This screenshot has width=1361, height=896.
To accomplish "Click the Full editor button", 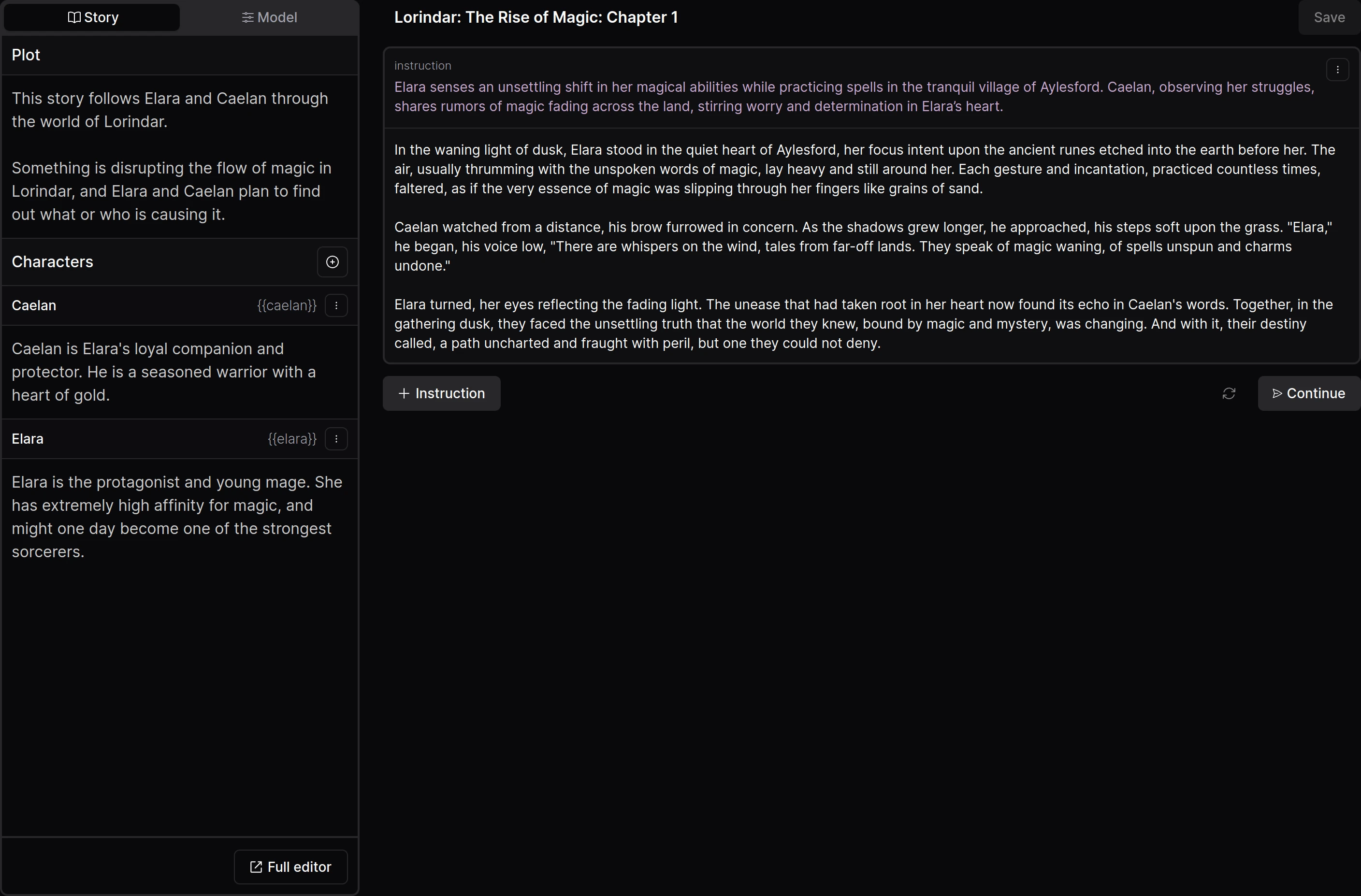I will click(290, 867).
